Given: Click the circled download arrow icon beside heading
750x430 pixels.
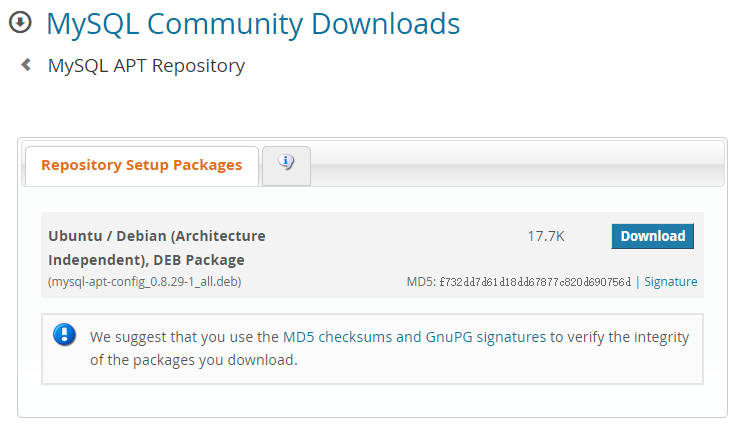Looking at the screenshot, I should point(20,22).
